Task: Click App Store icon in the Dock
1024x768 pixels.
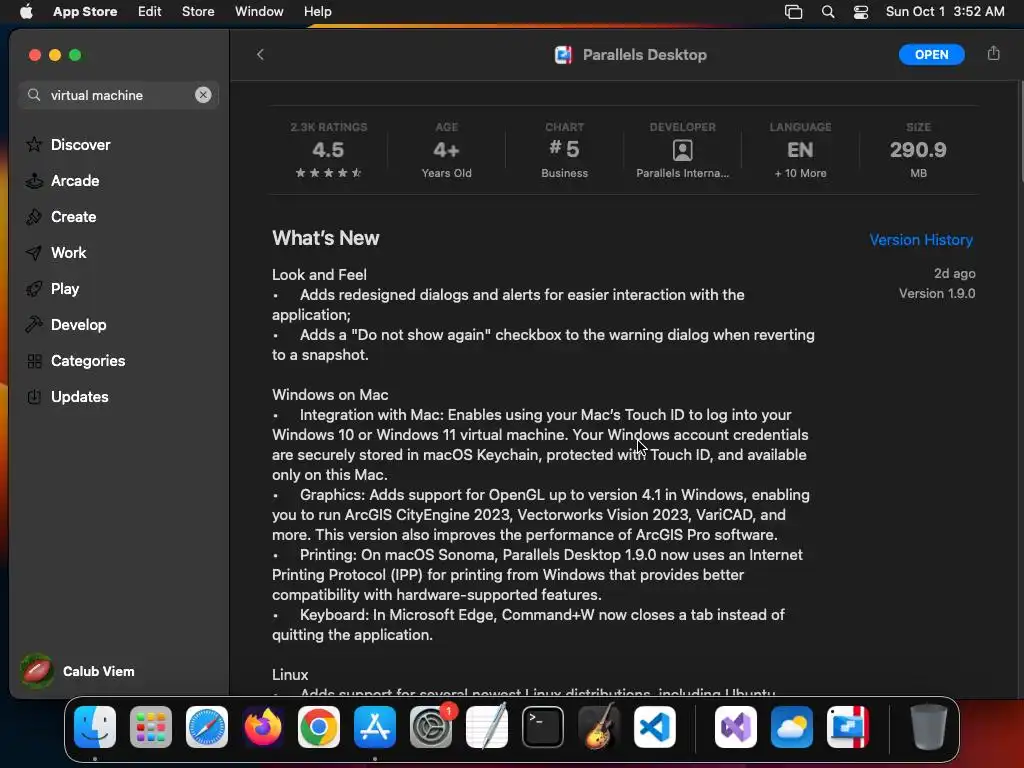Action: click(x=375, y=727)
